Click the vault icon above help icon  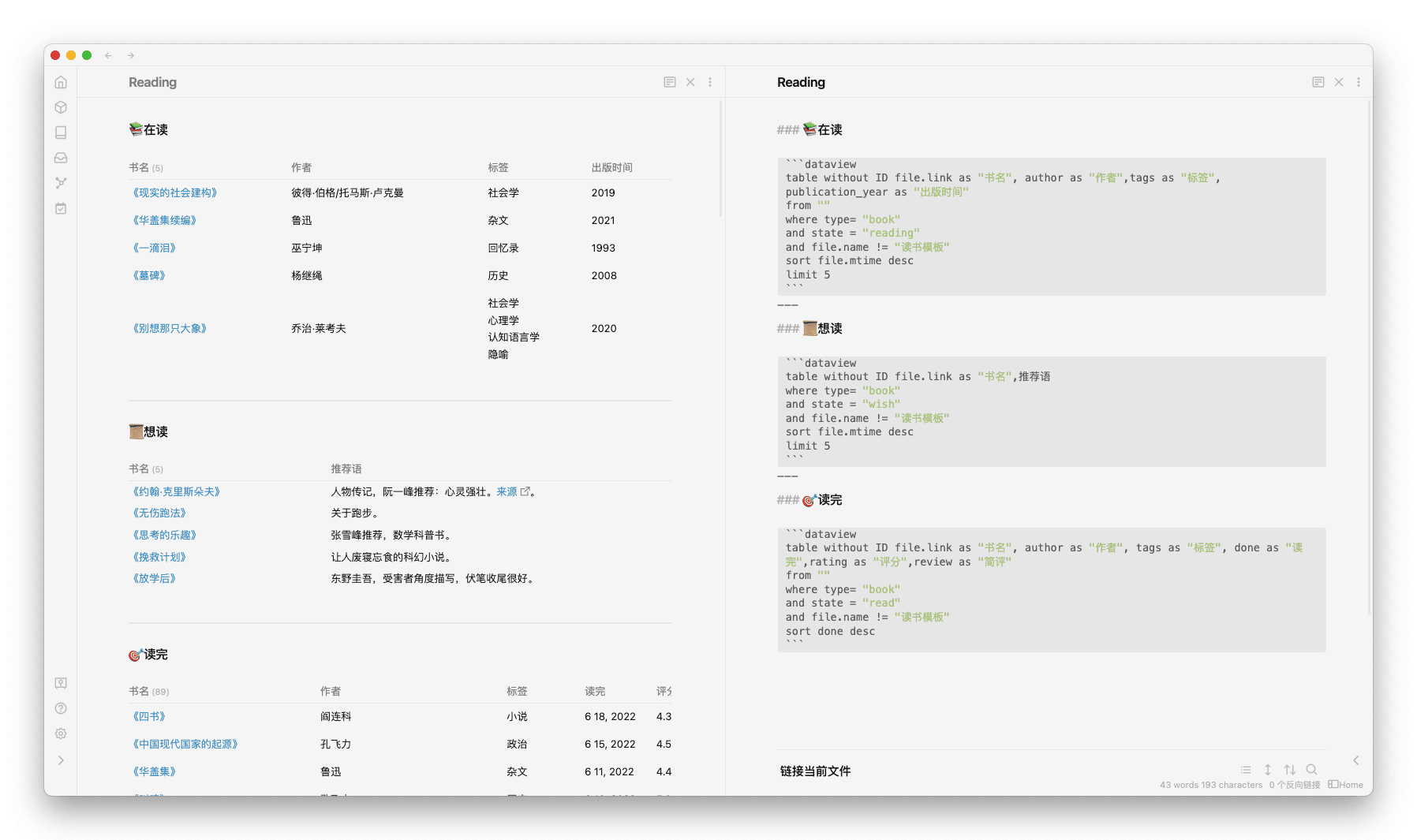pos(61,683)
